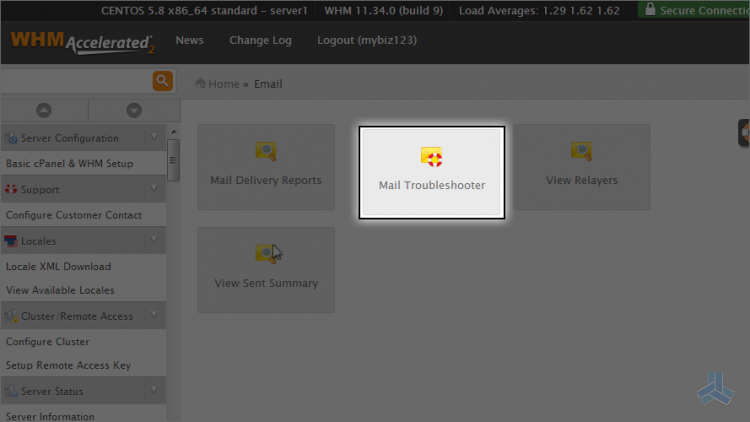The width and height of the screenshot is (750, 422).
Task: Open the Change Log menu item
Action: (x=260, y=41)
